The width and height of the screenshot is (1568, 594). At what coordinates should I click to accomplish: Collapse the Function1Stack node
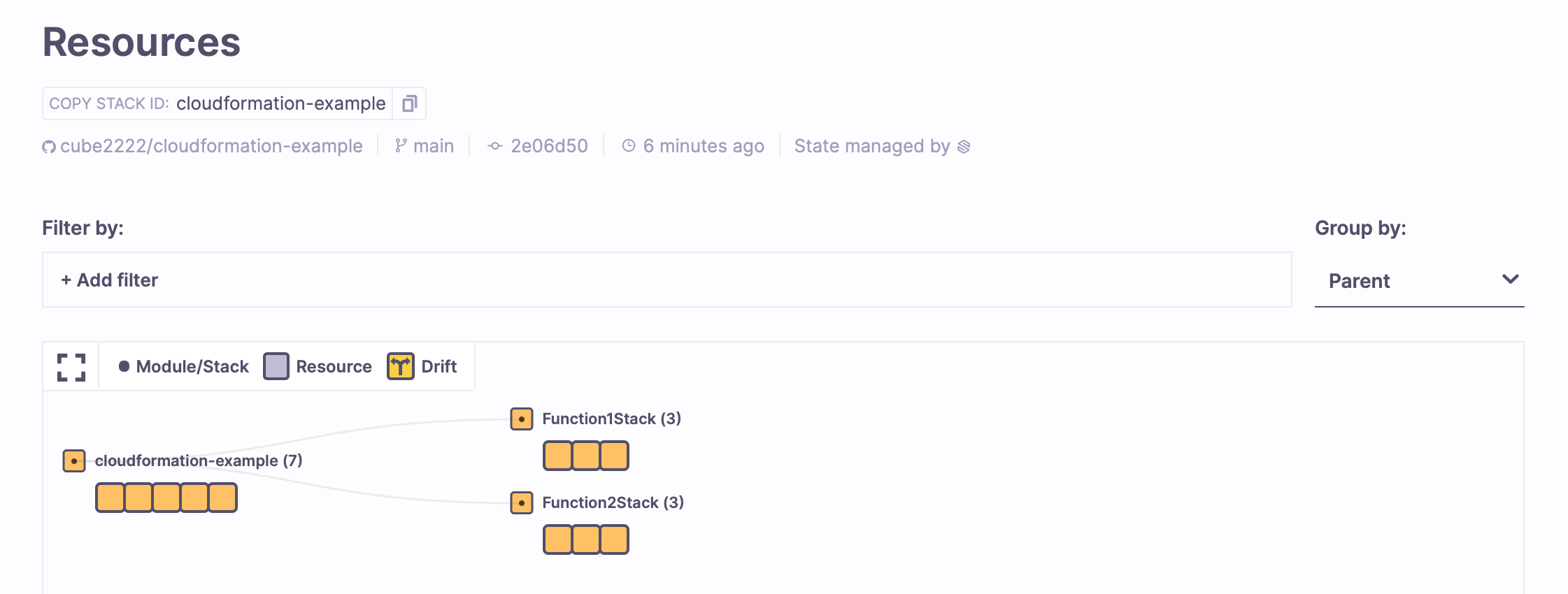(522, 419)
